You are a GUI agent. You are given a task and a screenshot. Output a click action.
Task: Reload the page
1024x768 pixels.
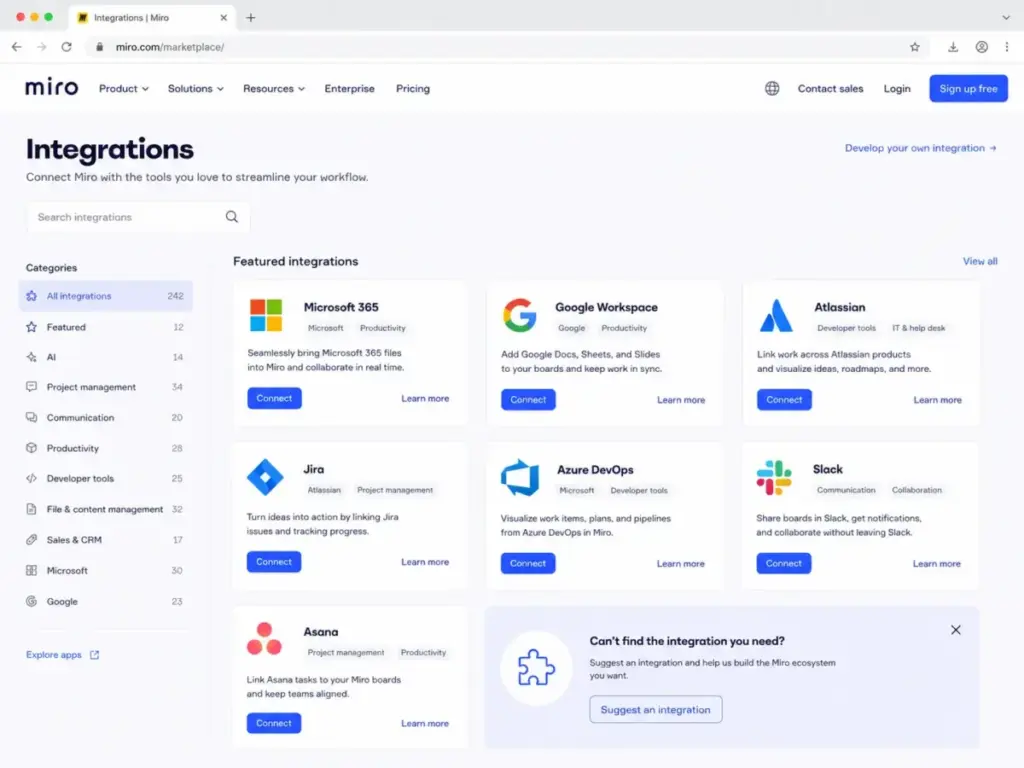coord(67,47)
